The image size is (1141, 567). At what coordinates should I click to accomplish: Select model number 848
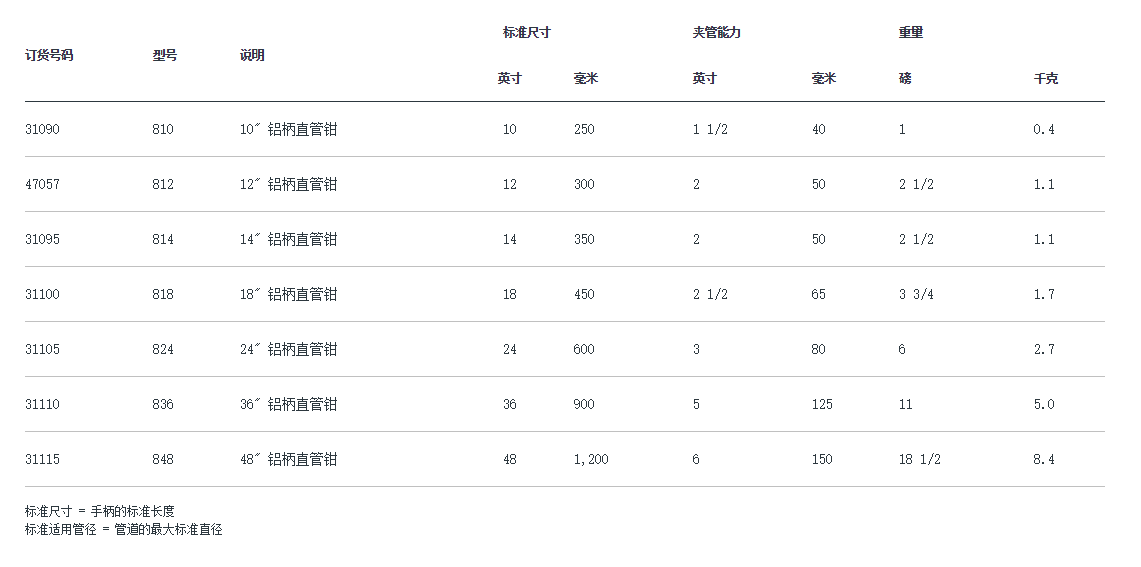pos(163,459)
